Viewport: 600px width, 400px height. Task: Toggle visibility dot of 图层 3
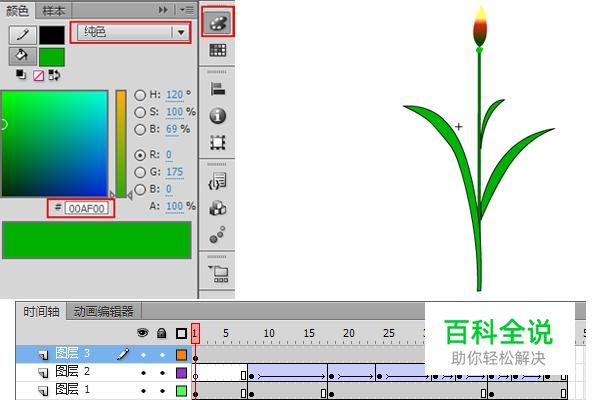(x=143, y=355)
